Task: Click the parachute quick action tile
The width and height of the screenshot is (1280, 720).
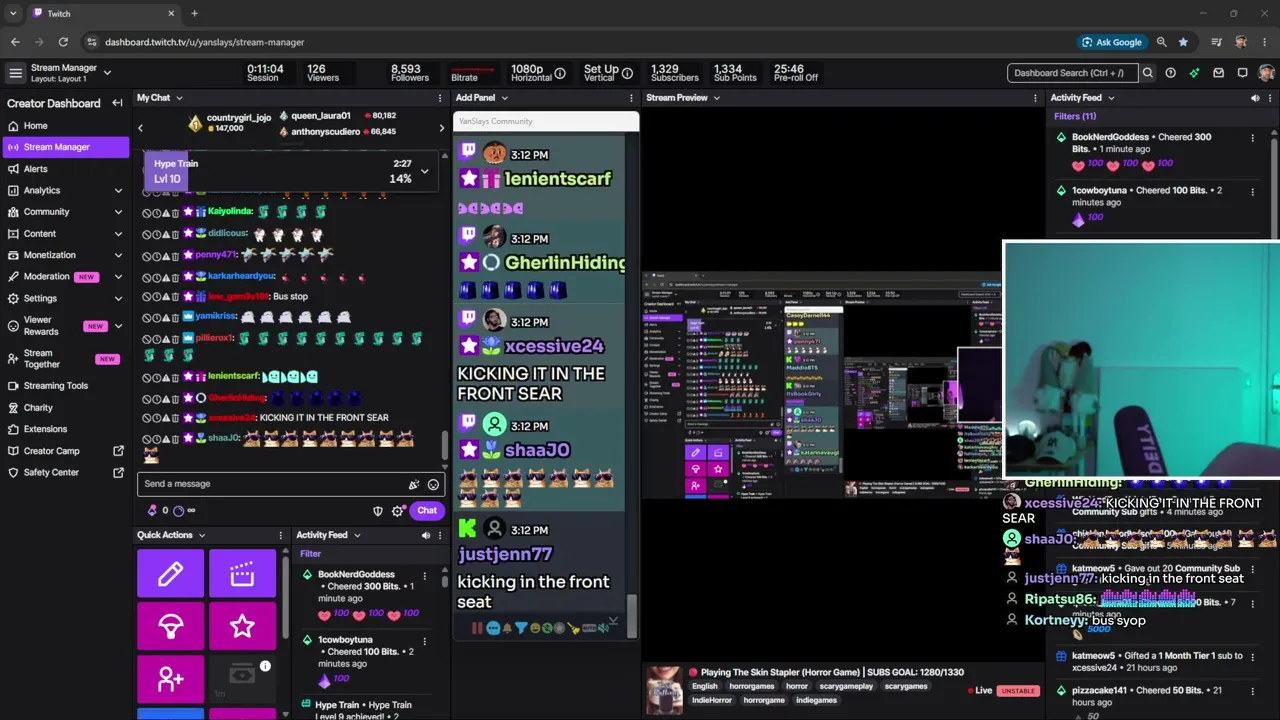Action: [x=170, y=626]
